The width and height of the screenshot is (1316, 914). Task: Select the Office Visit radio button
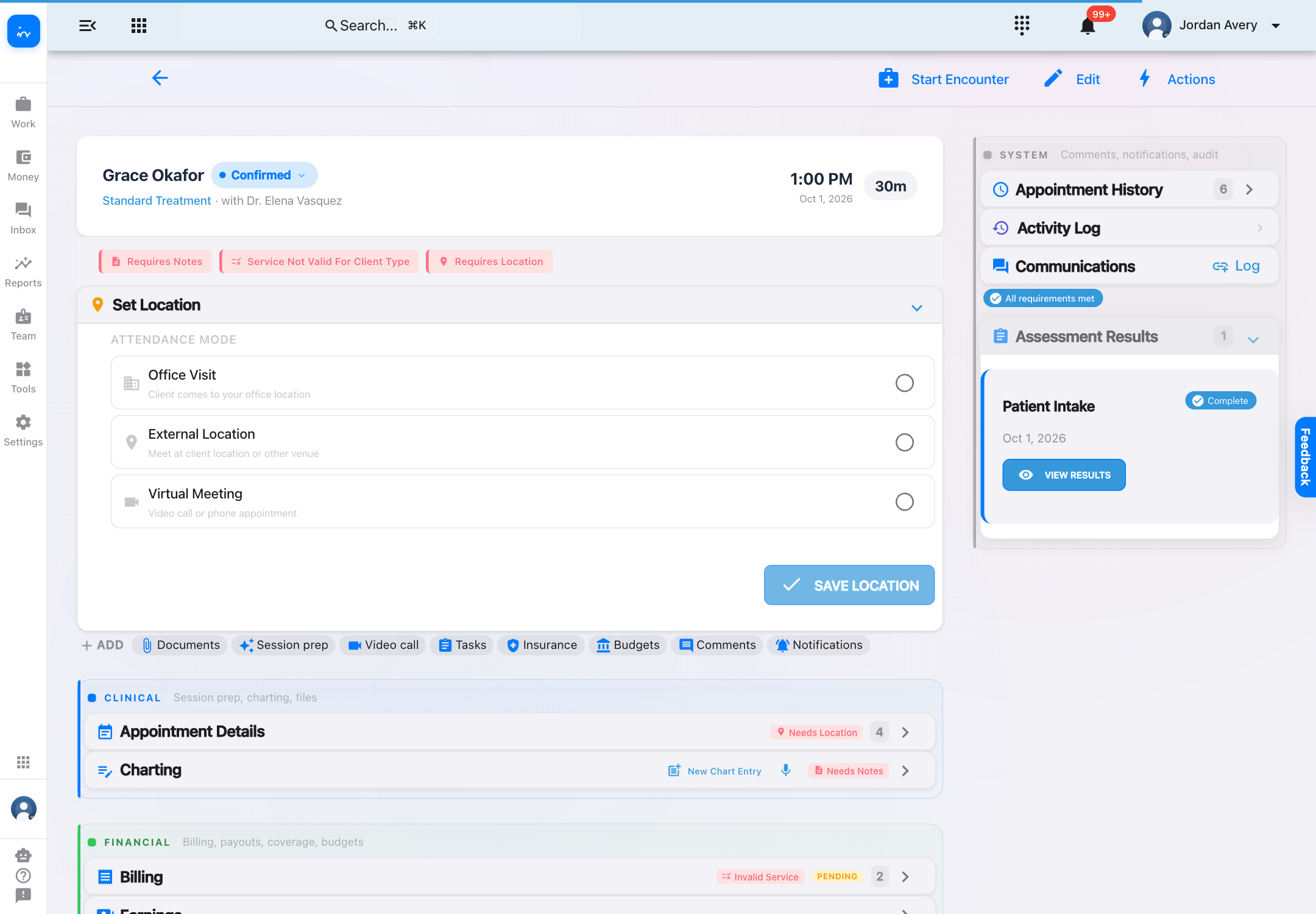click(904, 383)
